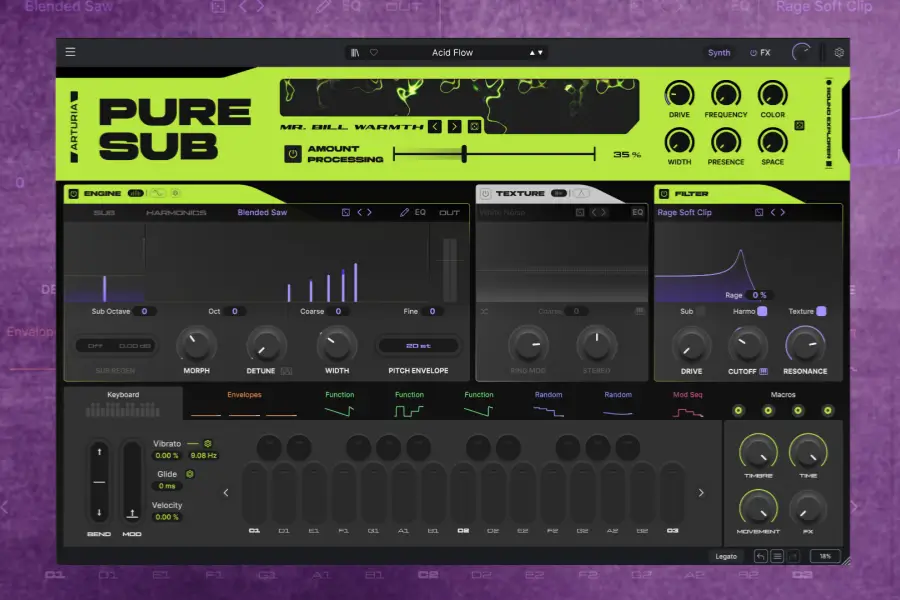Image resolution: width=900 pixels, height=600 pixels.
Task: Click the pencil draw icon in Engine
Action: (x=404, y=212)
